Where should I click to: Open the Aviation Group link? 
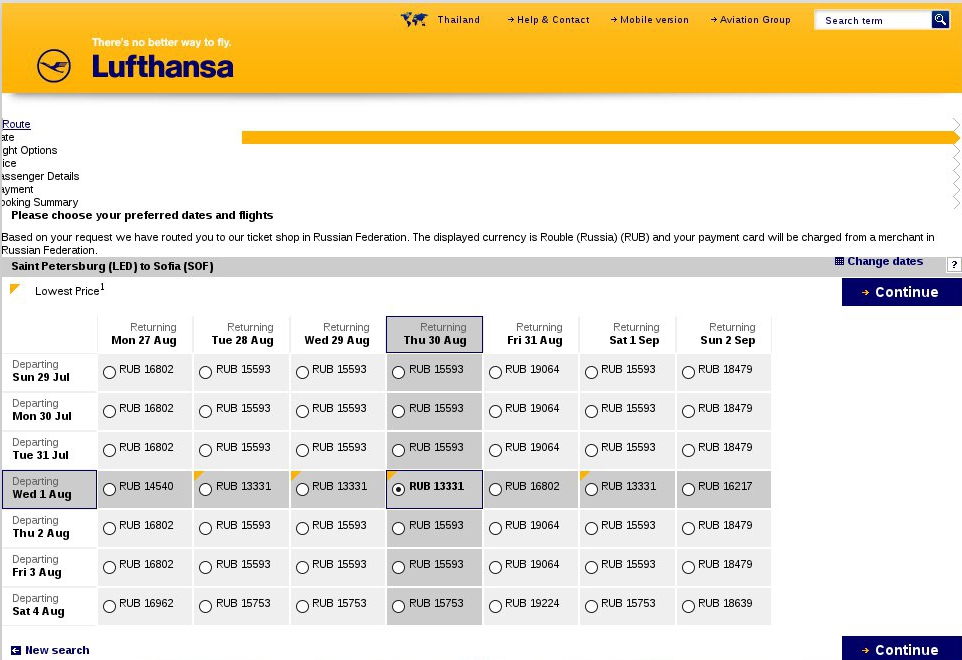[x=750, y=20]
